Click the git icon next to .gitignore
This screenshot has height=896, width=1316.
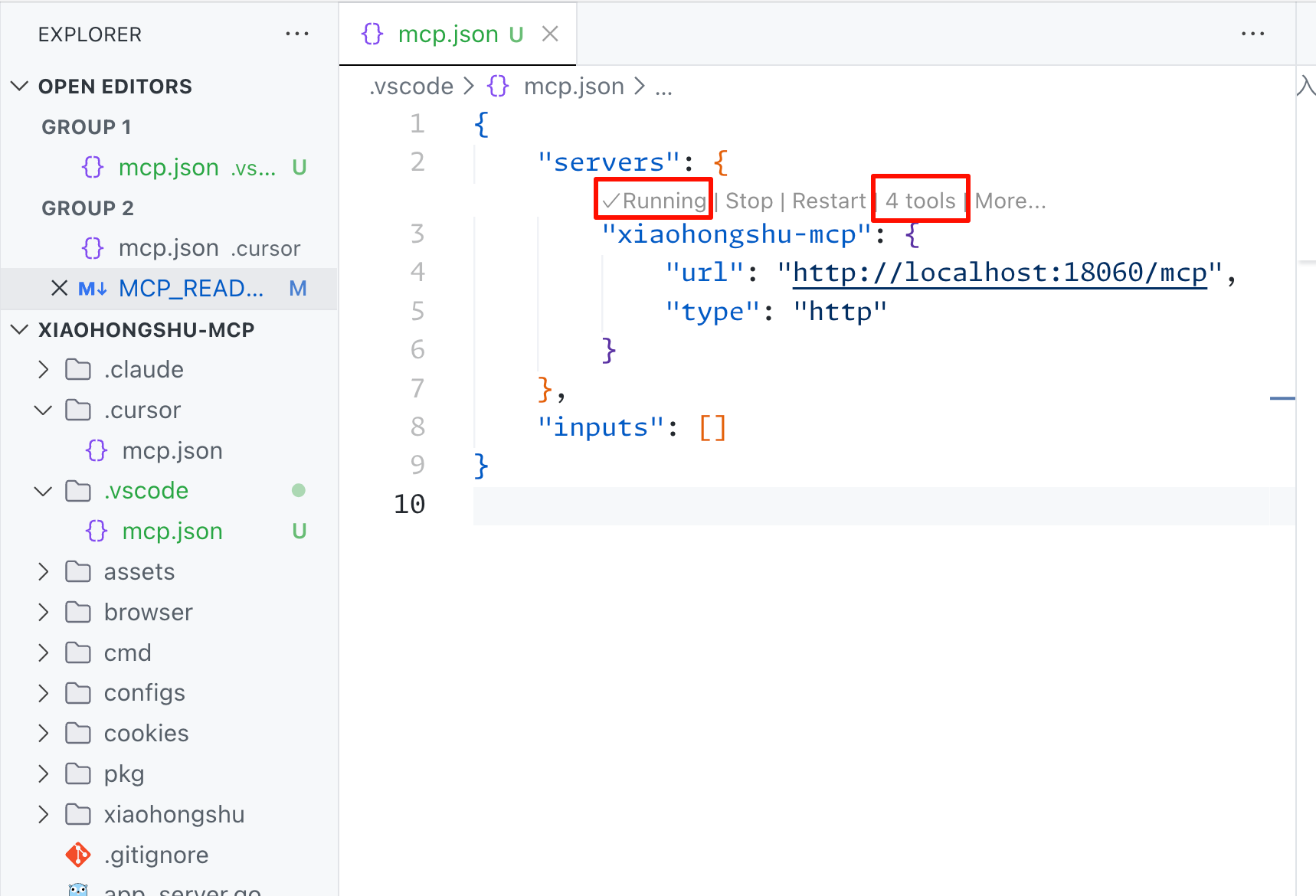(x=78, y=855)
